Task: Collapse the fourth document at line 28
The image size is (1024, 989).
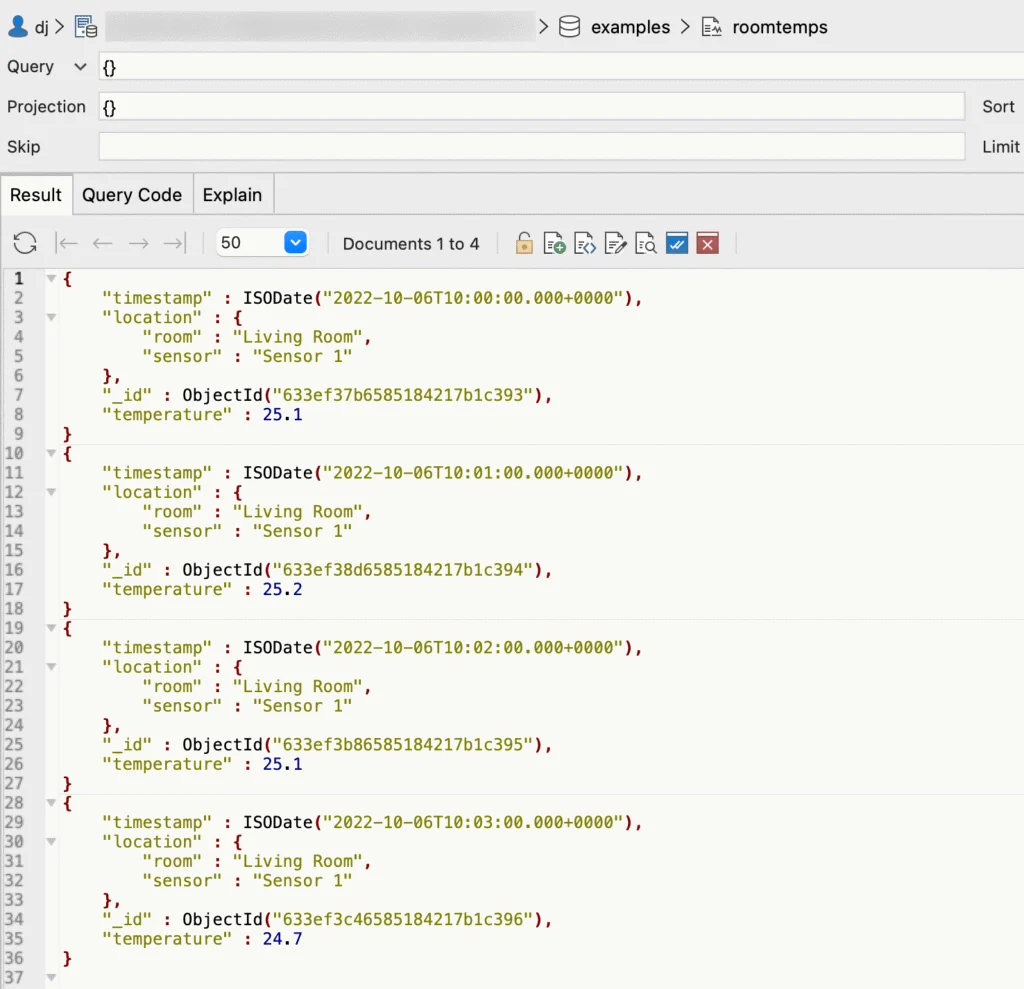Action: (51, 803)
